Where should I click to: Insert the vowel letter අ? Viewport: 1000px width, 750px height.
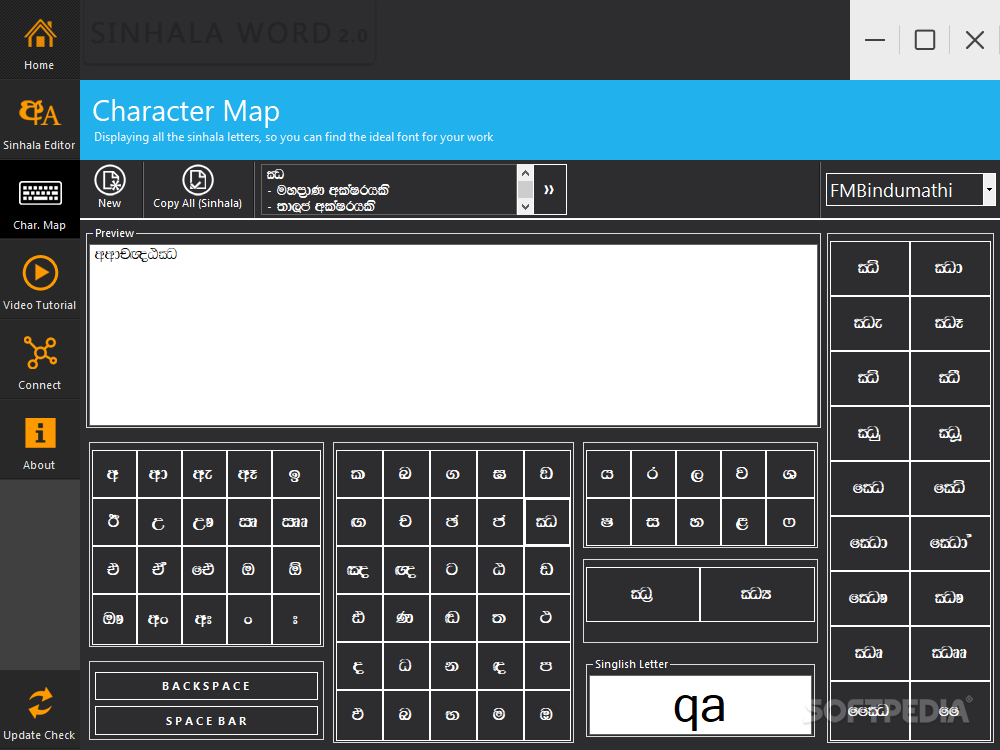(x=114, y=474)
